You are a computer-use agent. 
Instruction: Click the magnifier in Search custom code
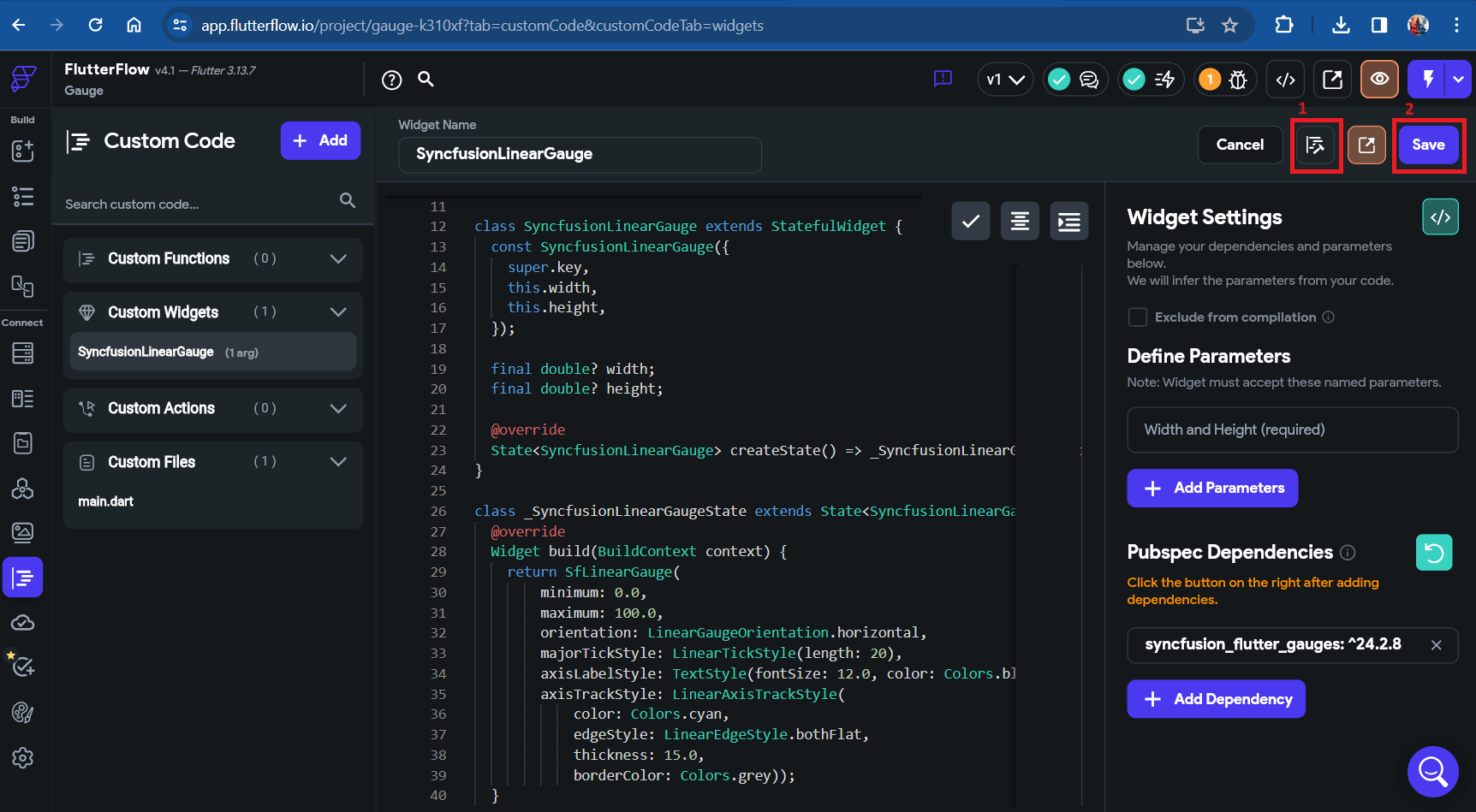point(348,200)
